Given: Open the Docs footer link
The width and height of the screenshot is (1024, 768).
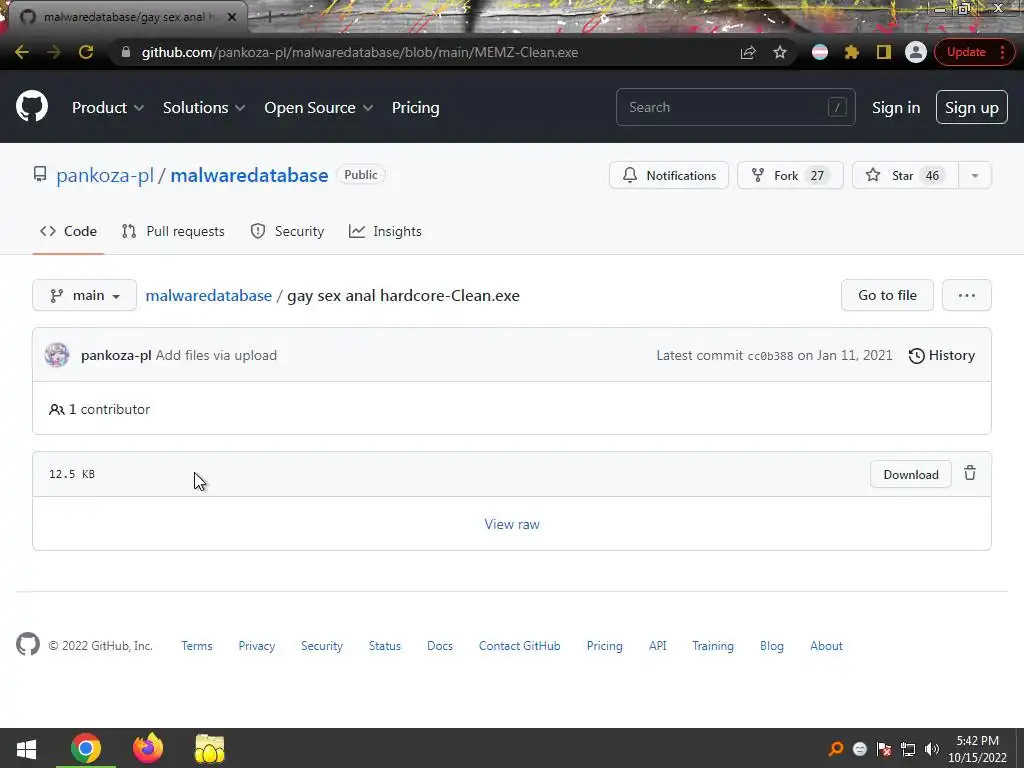Looking at the screenshot, I should tap(440, 645).
